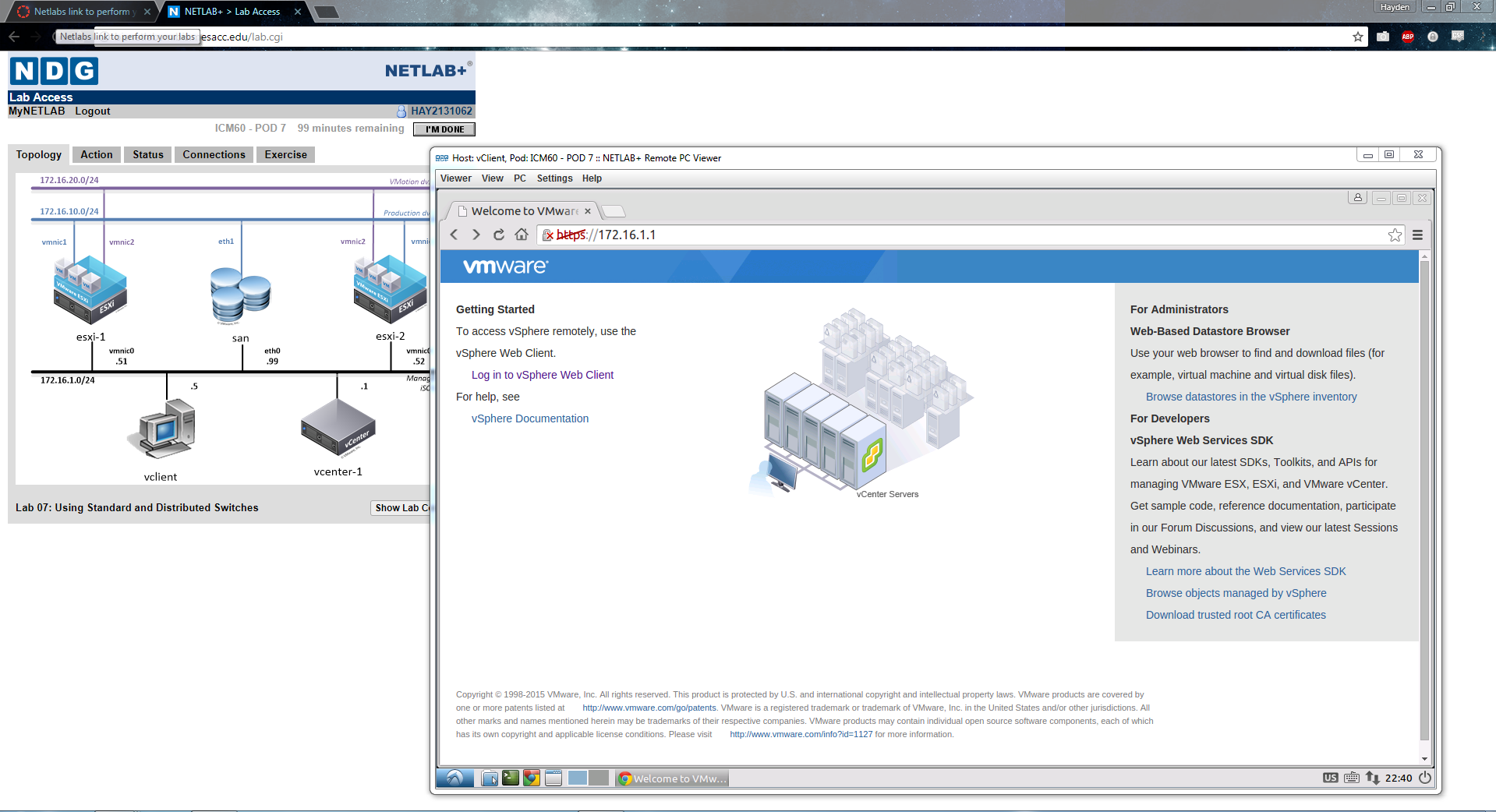Image resolution: width=1496 pixels, height=812 pixels.
Task: Bookmark the NETLAB lab.cgi page
Action: pos(1358,37)
